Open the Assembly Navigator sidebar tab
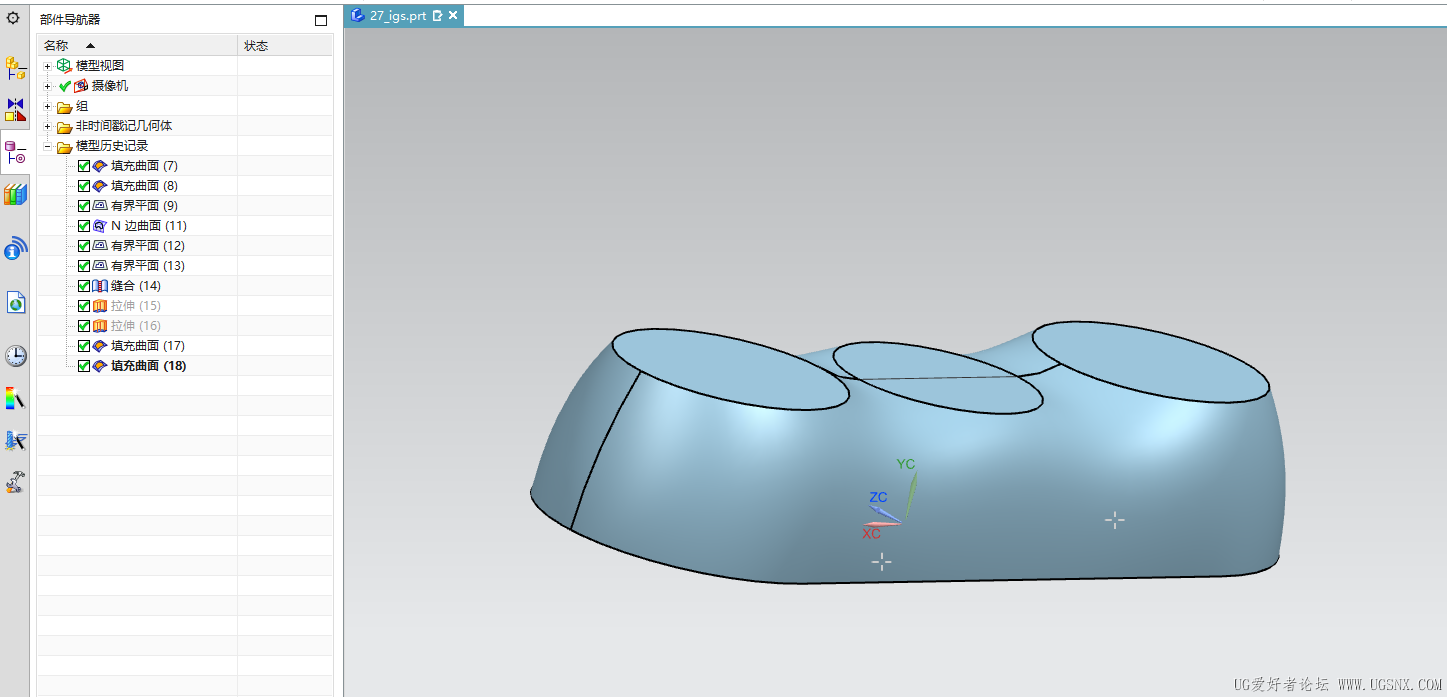Image resolution: width=1447 pixels, height=697 pixels. 15,68
